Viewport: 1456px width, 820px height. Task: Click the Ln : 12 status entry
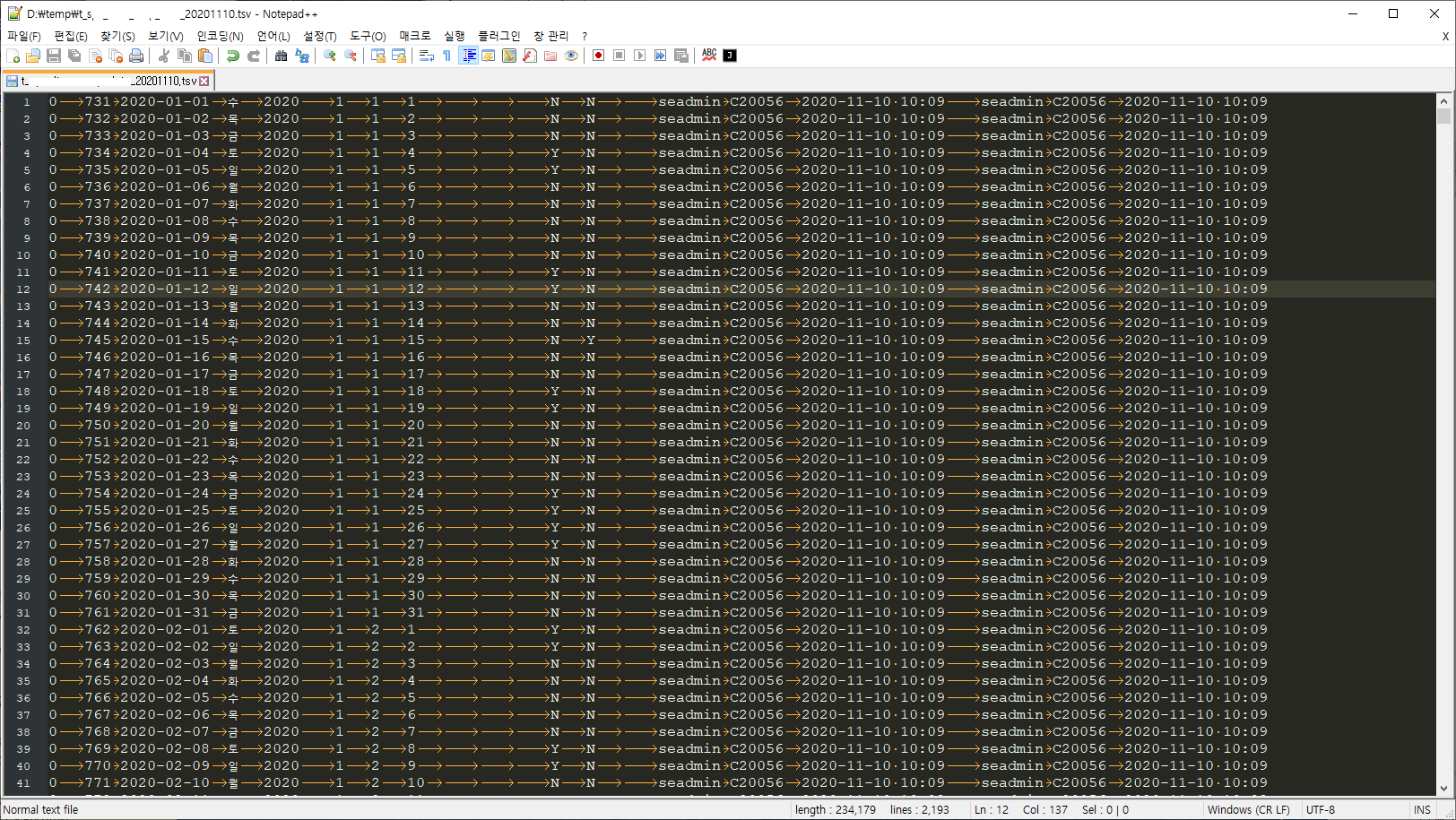tap(992, 809)
